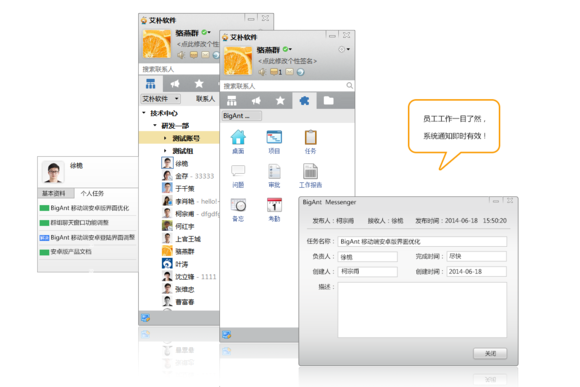
Task: Open the task '群组聊天窗口功能调整'
Action: pyautogui.click(x=88, y=222)
